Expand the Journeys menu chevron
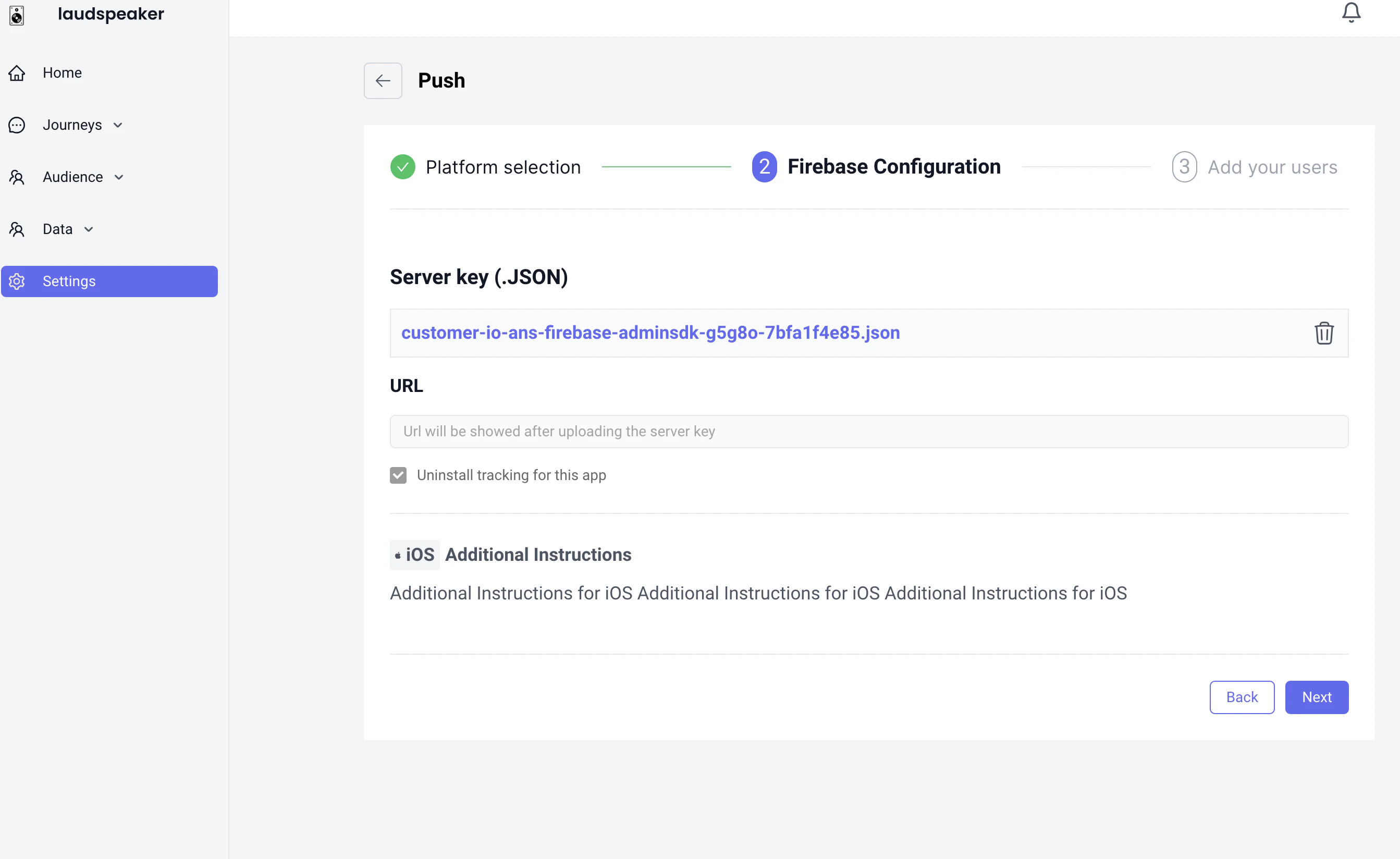The height and width of the screenshot is (859, 1400). [x=118, y=125]
